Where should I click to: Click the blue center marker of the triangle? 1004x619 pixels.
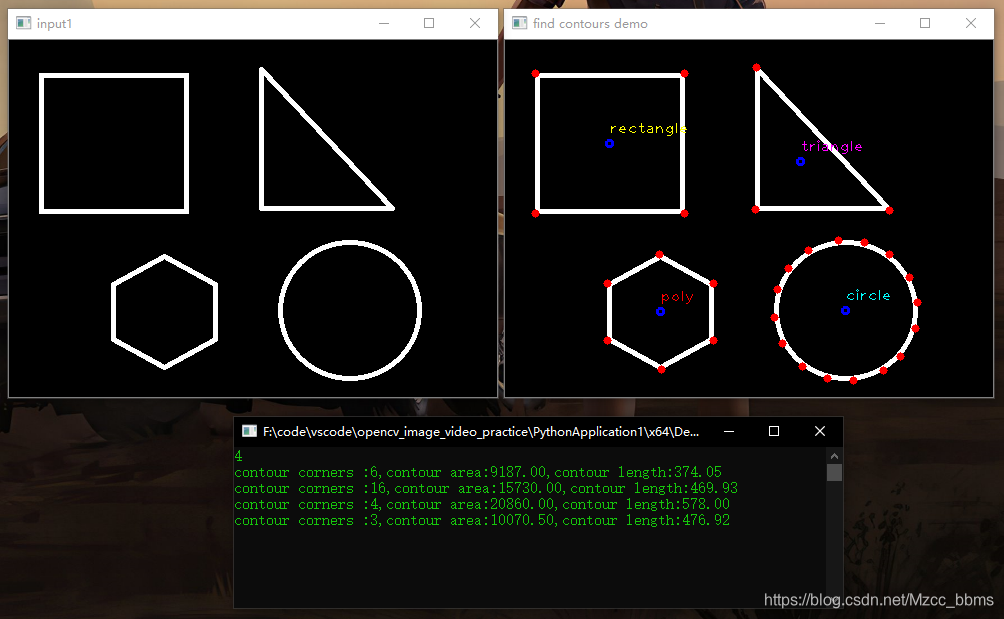pos(800,162)
